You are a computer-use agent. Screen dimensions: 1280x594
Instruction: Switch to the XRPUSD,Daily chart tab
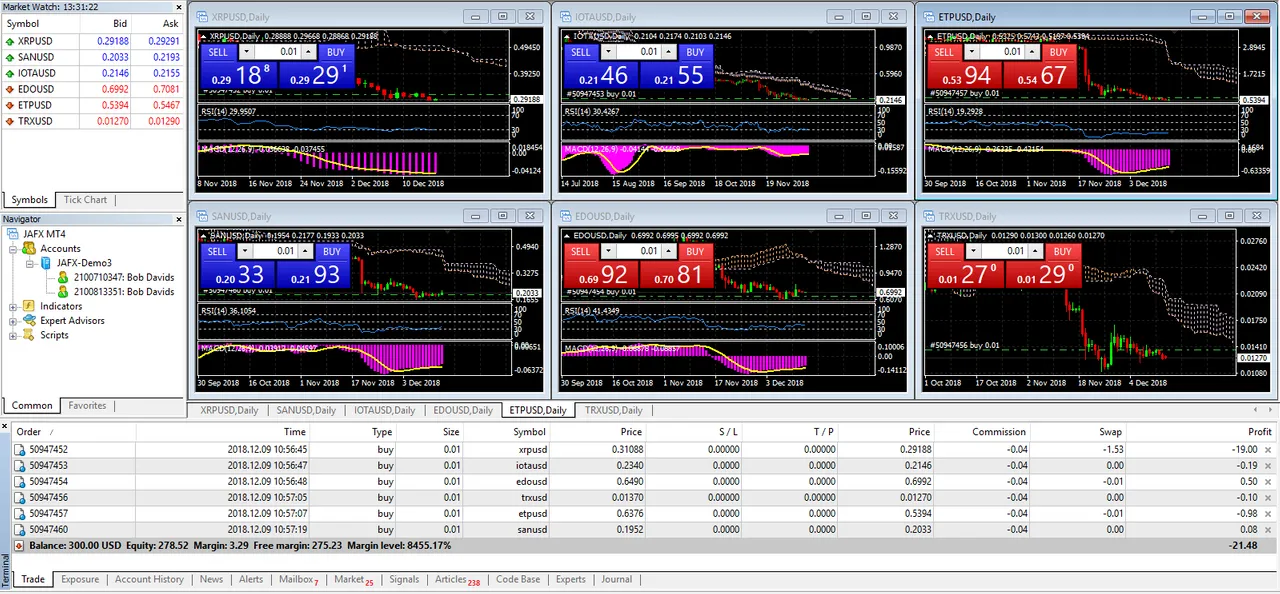229,410
